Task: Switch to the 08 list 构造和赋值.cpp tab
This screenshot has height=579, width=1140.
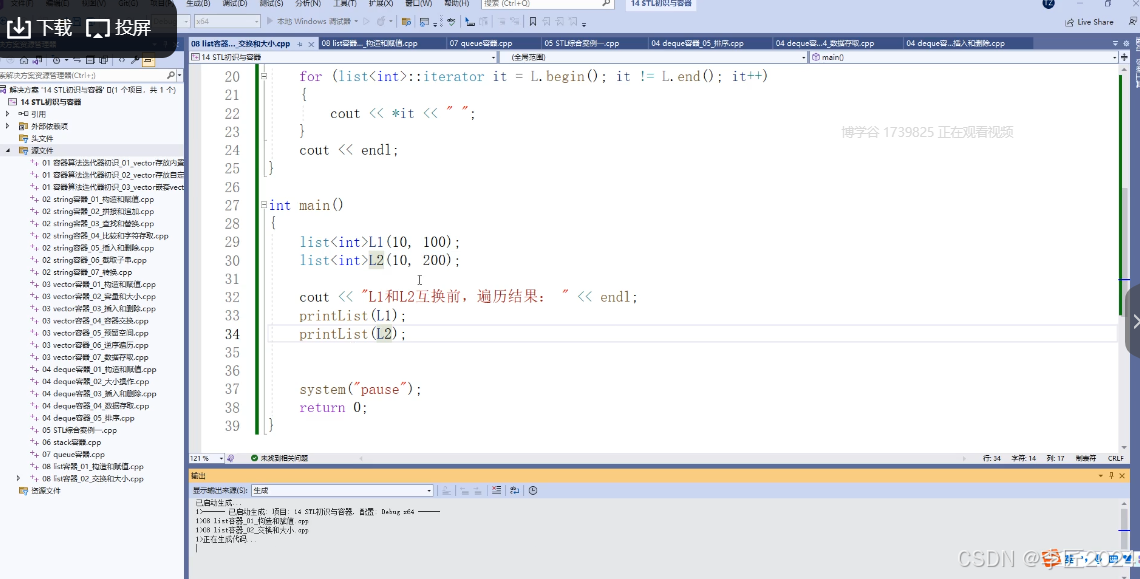Action: click(x=369, y=44)
